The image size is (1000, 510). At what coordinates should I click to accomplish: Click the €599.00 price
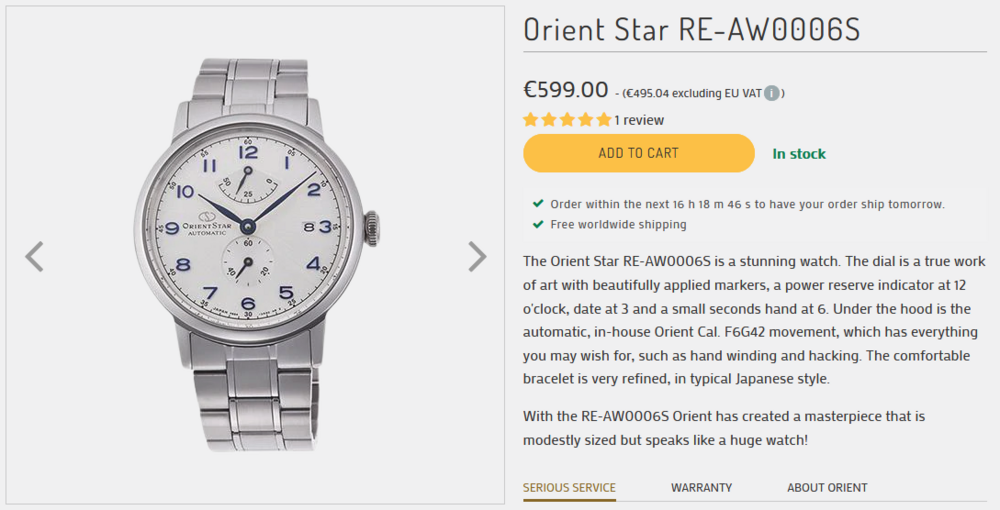pos(565,90)
